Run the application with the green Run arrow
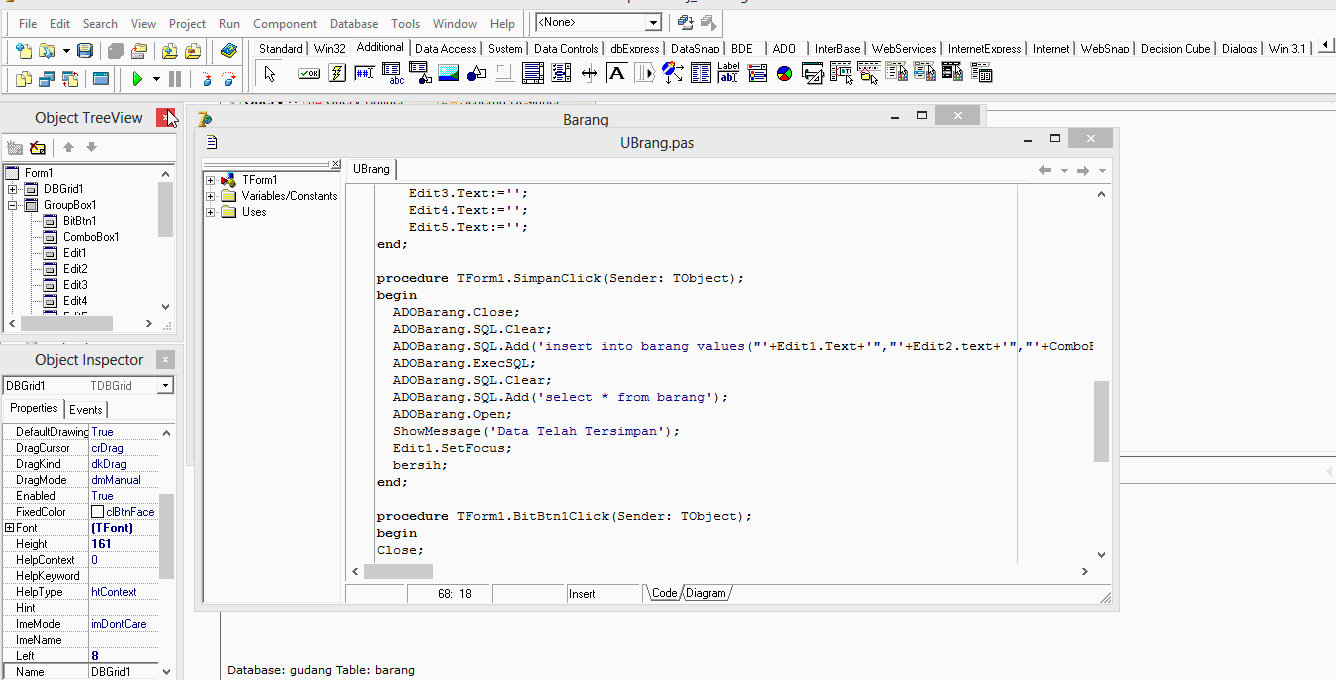 coord(137,78)
